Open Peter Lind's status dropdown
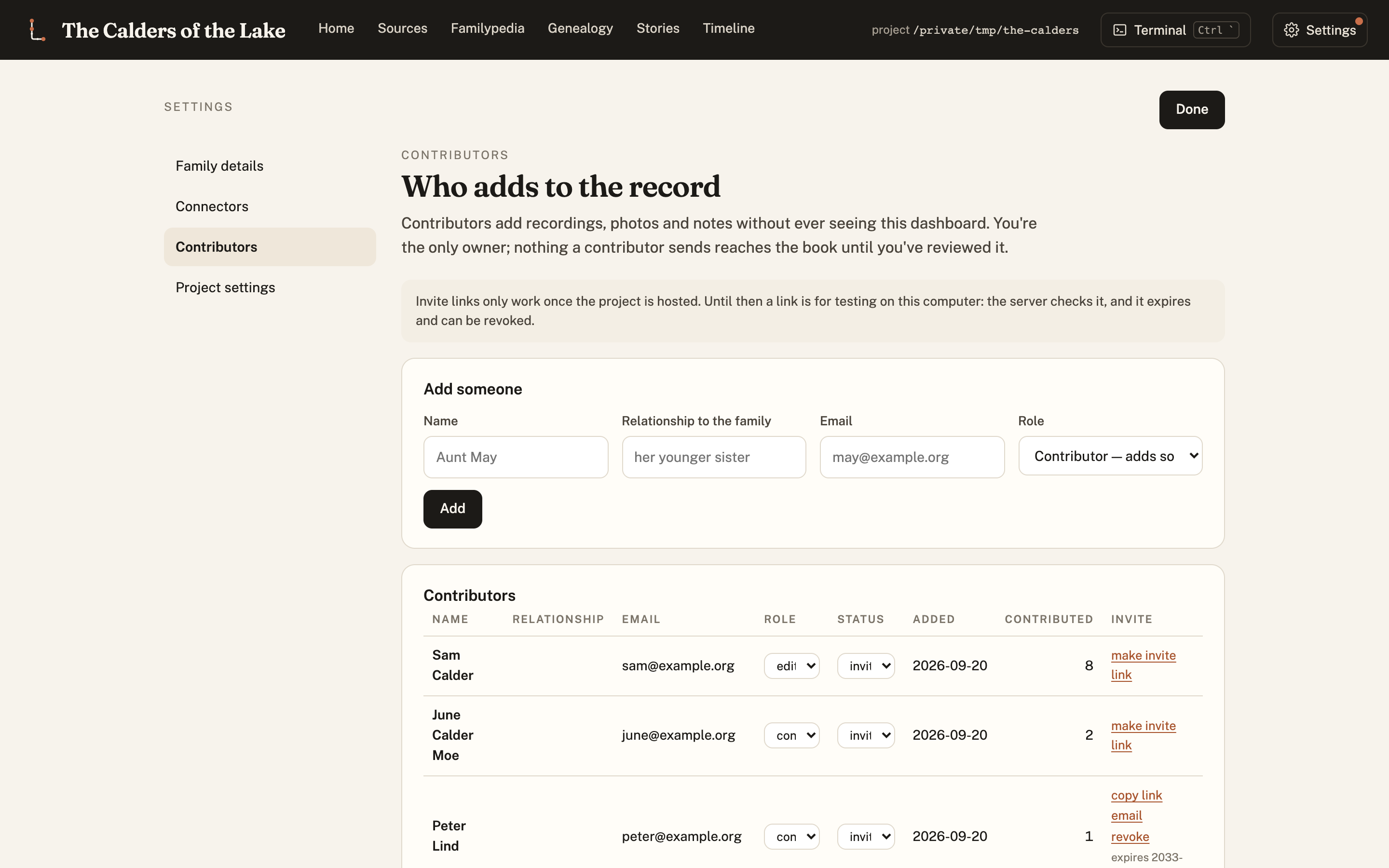Image resolution: width=1389 pixels, height=868 pixels. (x=866, y=837)
